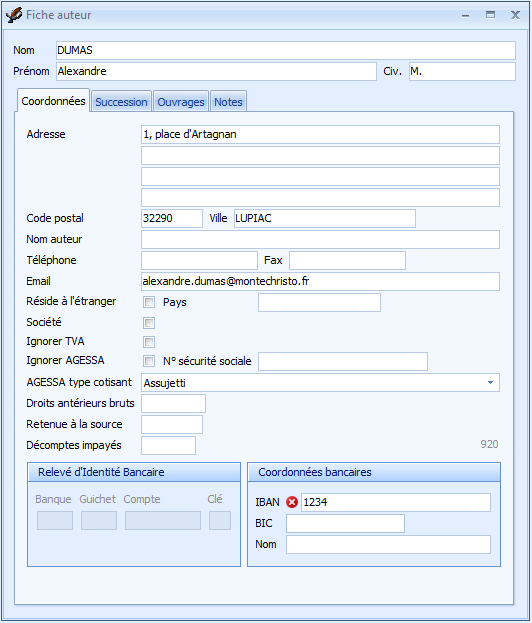The image size is (532, 623).
Task: Select the Notes tab
Action: coord(228,102)
